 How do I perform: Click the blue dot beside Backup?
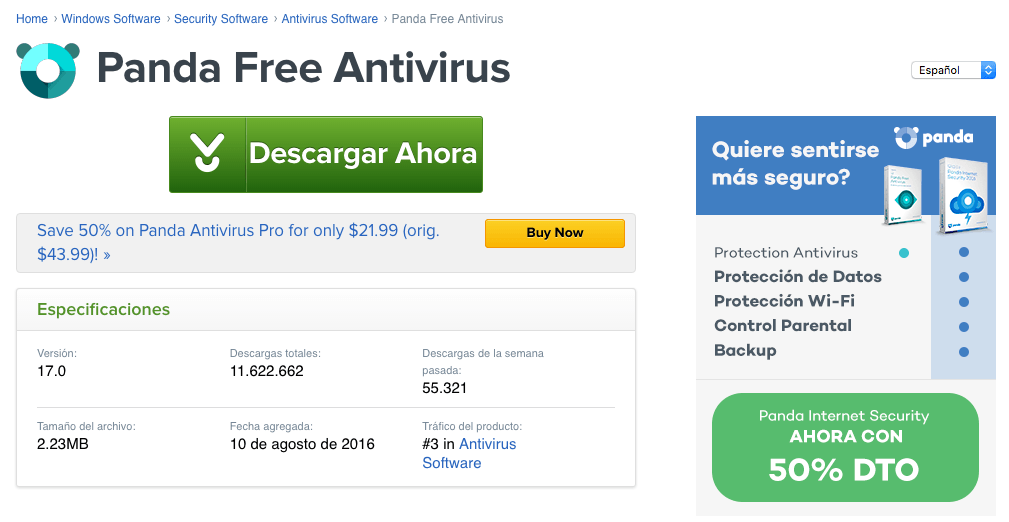[964, 352]
